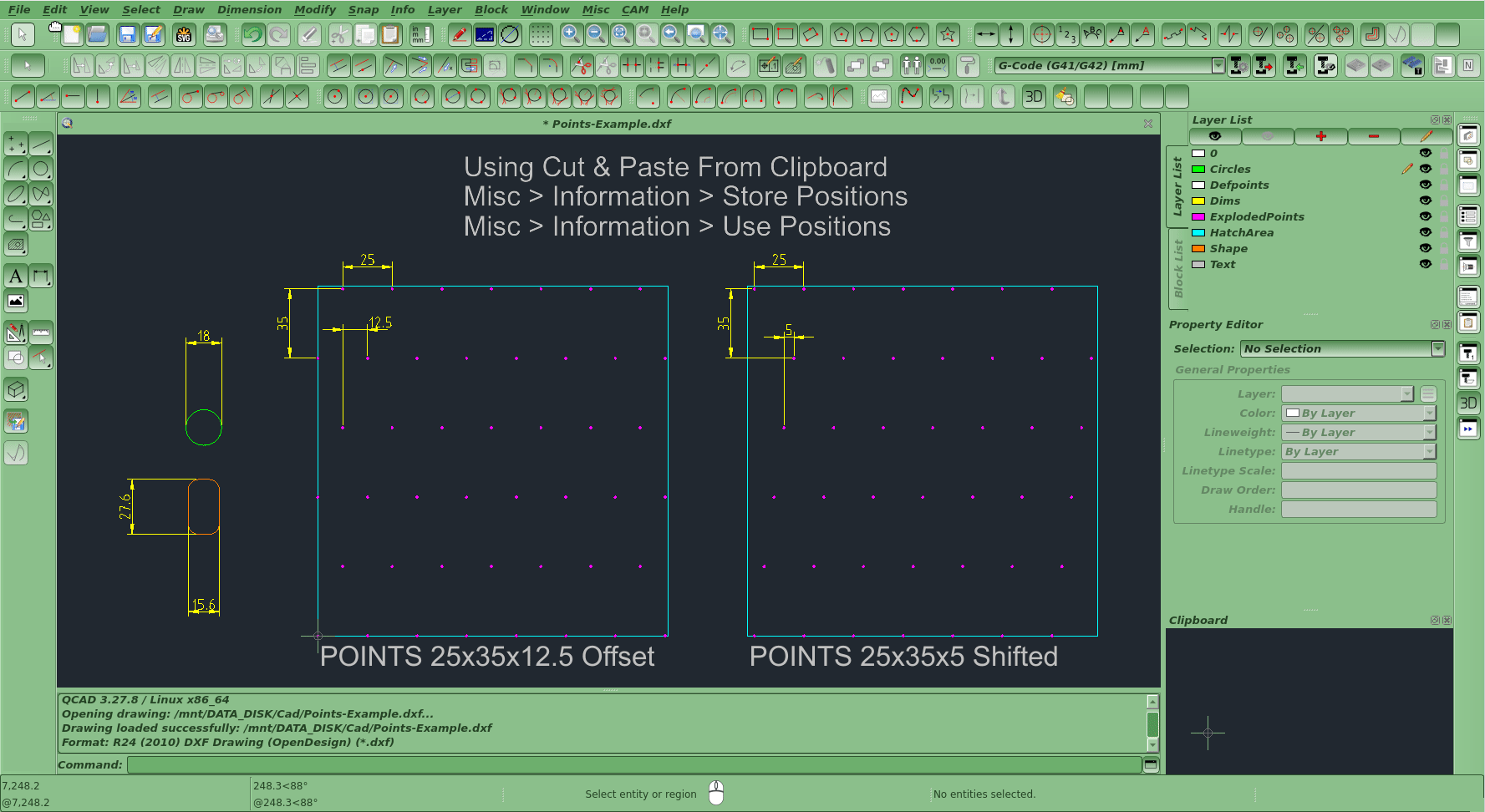
Task: Toggle the grid display icon
Action: tap(541, 35)
